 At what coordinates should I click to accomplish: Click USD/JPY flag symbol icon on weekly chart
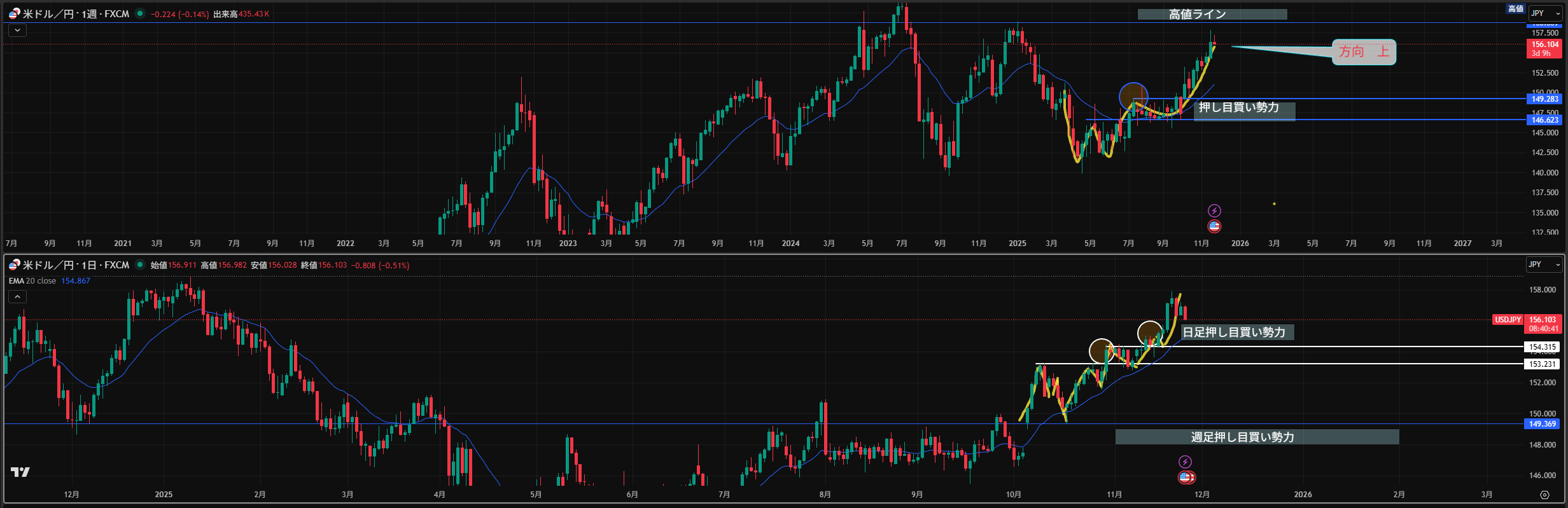click(14, 13)
